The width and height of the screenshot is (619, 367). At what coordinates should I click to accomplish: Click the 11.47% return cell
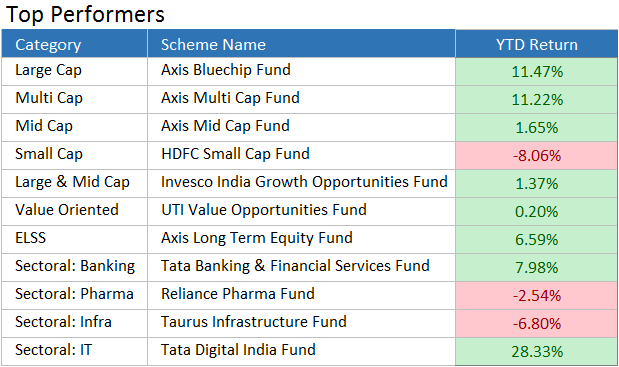point(536,71)
